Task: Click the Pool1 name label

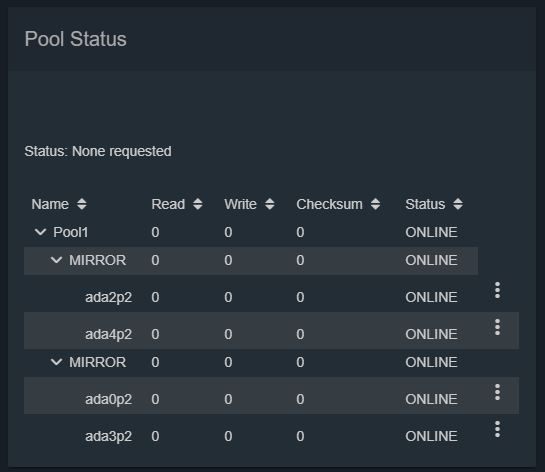Action: point(71,232)
